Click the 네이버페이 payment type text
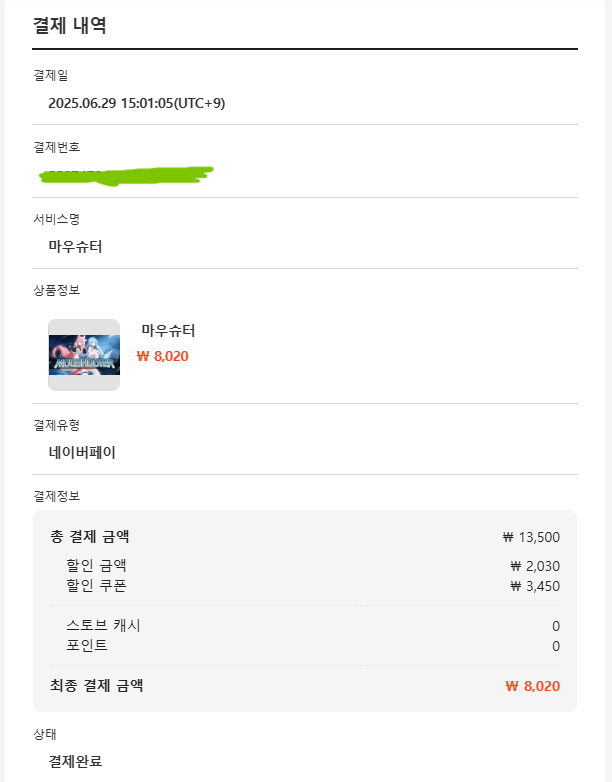612x782 pixels. [82, 452]
